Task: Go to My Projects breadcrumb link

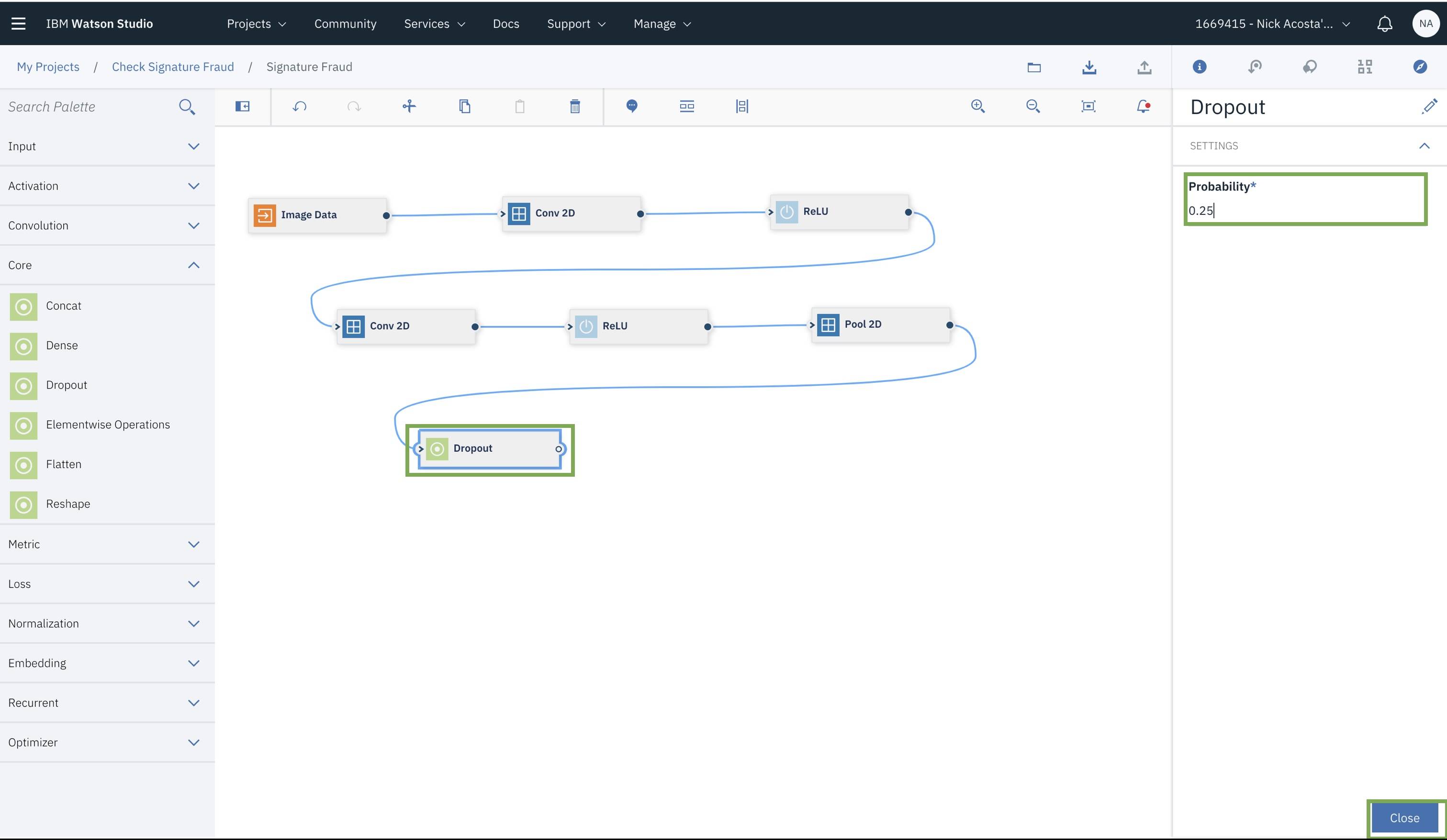Action: point(48,67)
